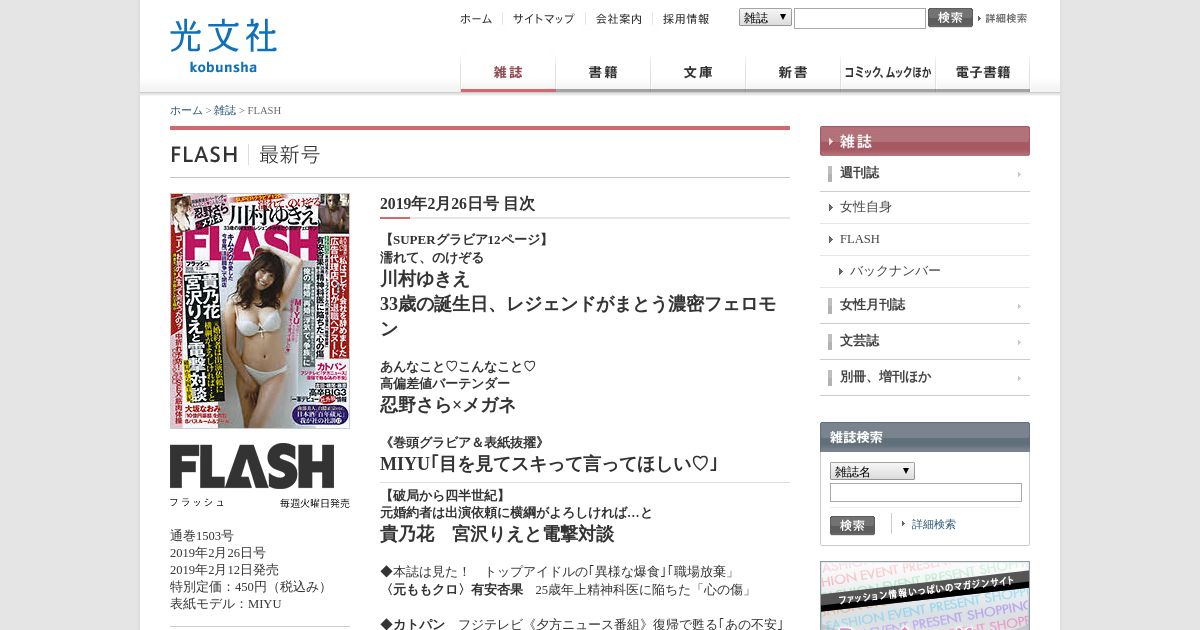1200x630 pixels.
Task: Click the 雑誌 sidebar header
Action: tap(925, 141)
